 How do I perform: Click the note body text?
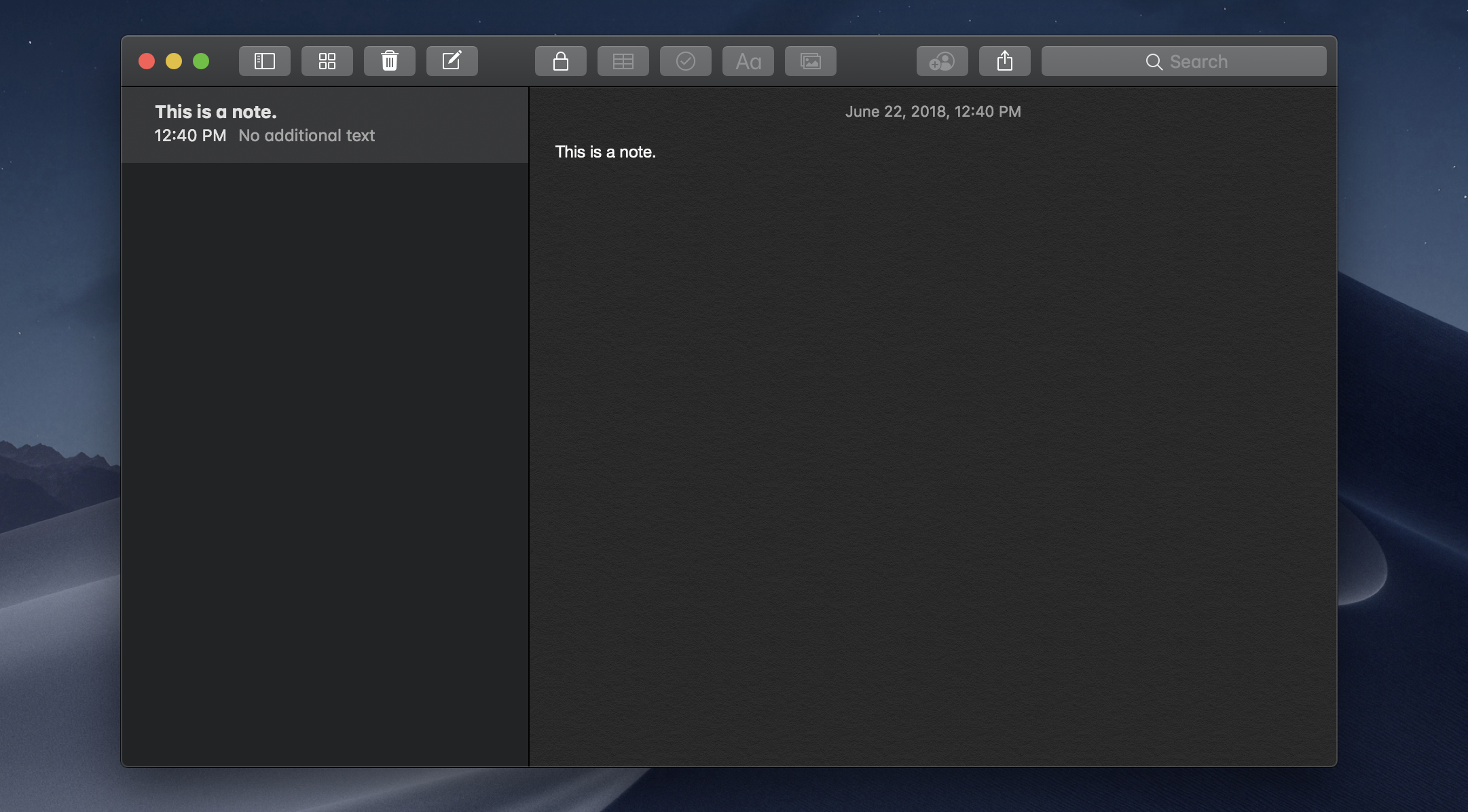[x=605, y=151]
